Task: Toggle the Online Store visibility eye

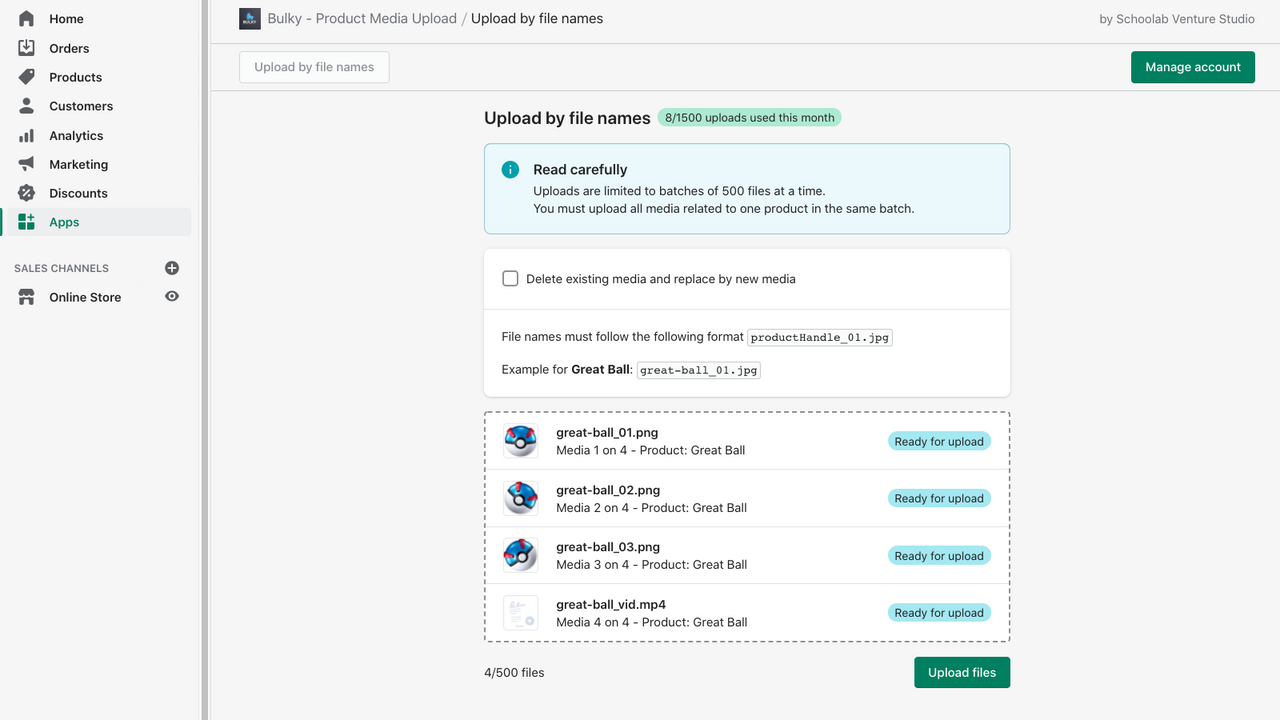Action: [x=171, y=296]
